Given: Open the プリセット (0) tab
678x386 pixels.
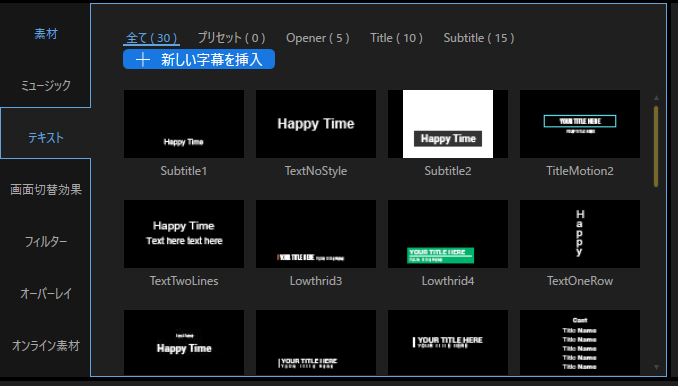Looking at the screenshot, I should (x=231, y=38).
